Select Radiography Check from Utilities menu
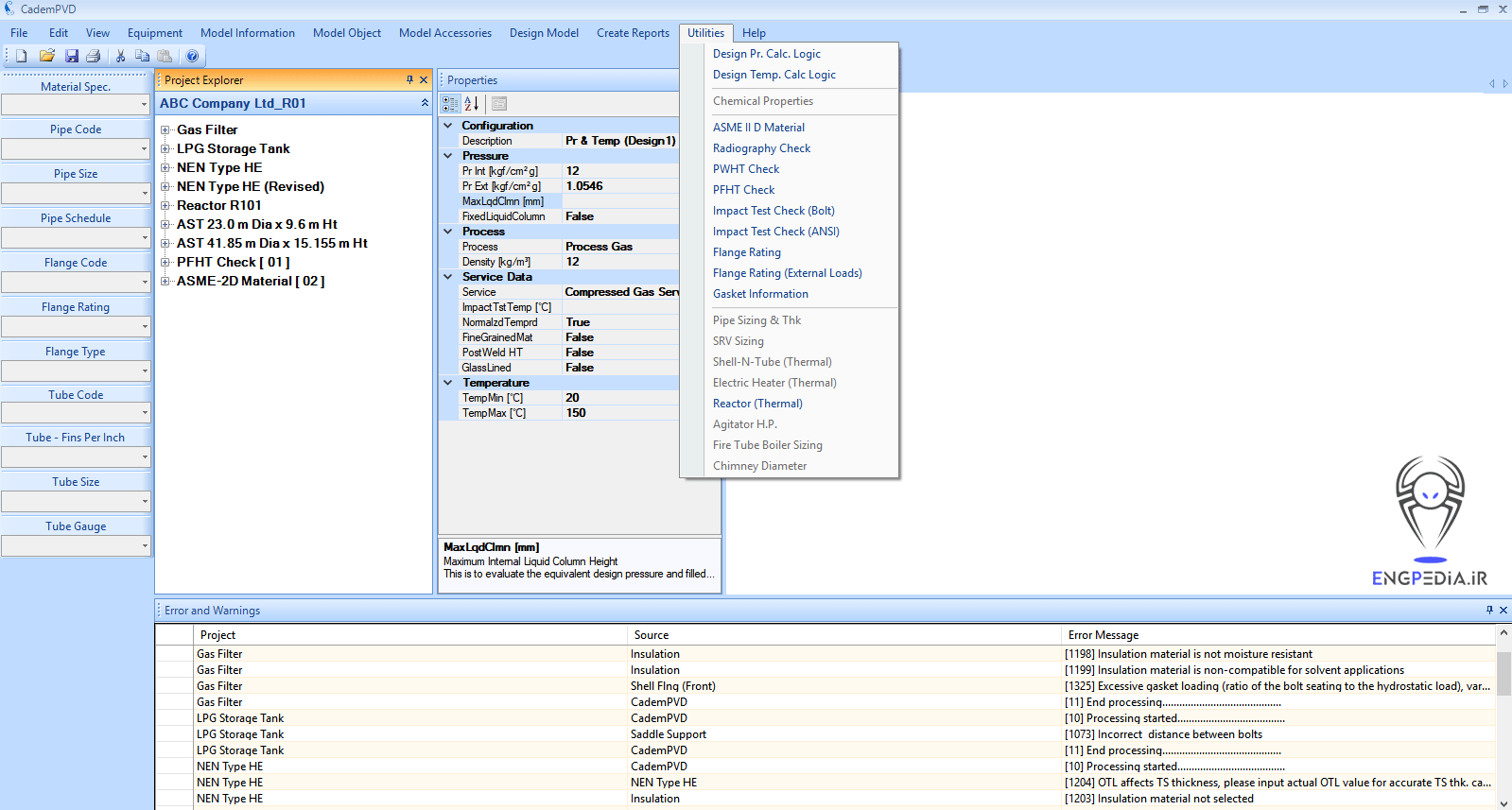 pyautogui.click(x=761, y=148)
